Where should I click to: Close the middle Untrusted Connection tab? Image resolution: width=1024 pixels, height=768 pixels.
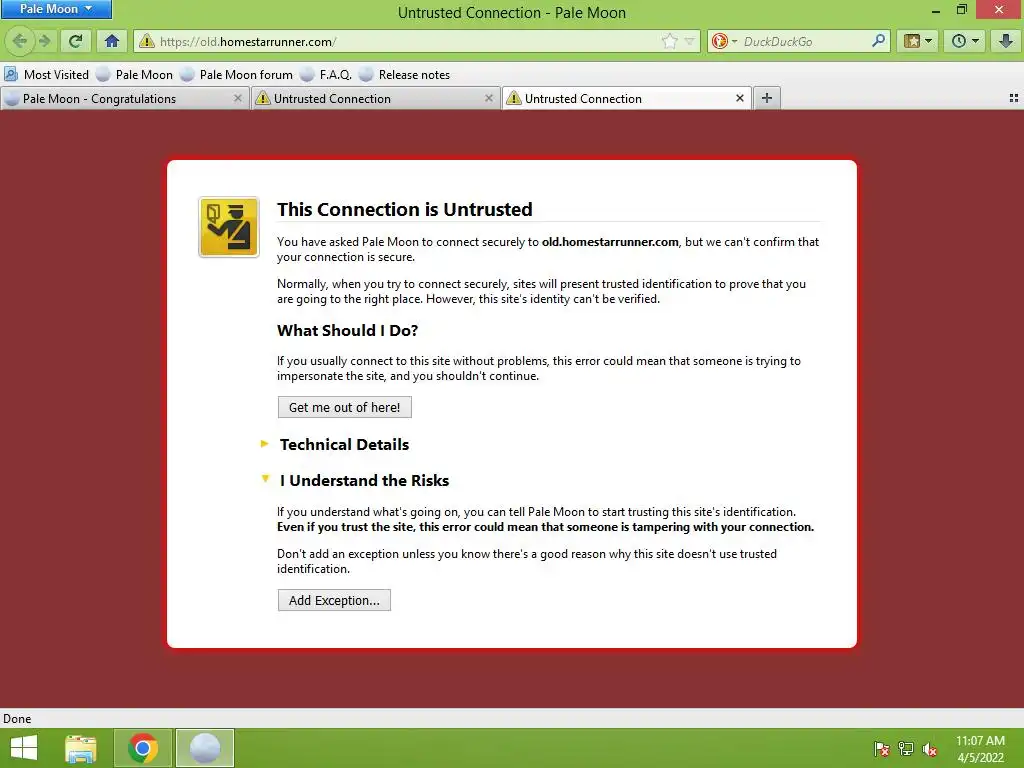488,98
